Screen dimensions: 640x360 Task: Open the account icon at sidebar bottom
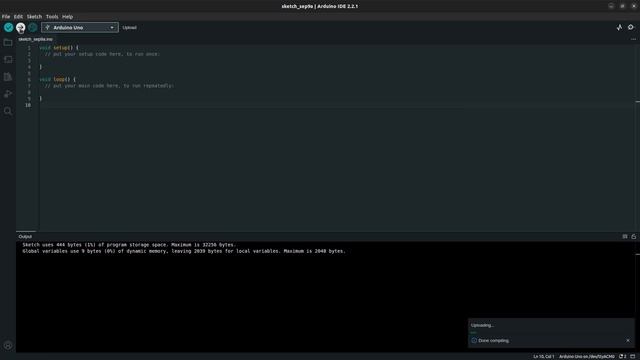tap(8, 345)
